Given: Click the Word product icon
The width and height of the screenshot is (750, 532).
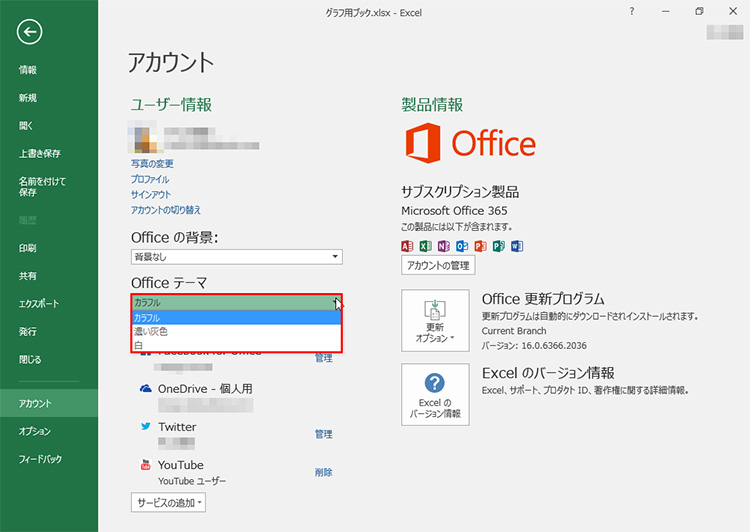Looking at the screenshot, I should point(517,246).
